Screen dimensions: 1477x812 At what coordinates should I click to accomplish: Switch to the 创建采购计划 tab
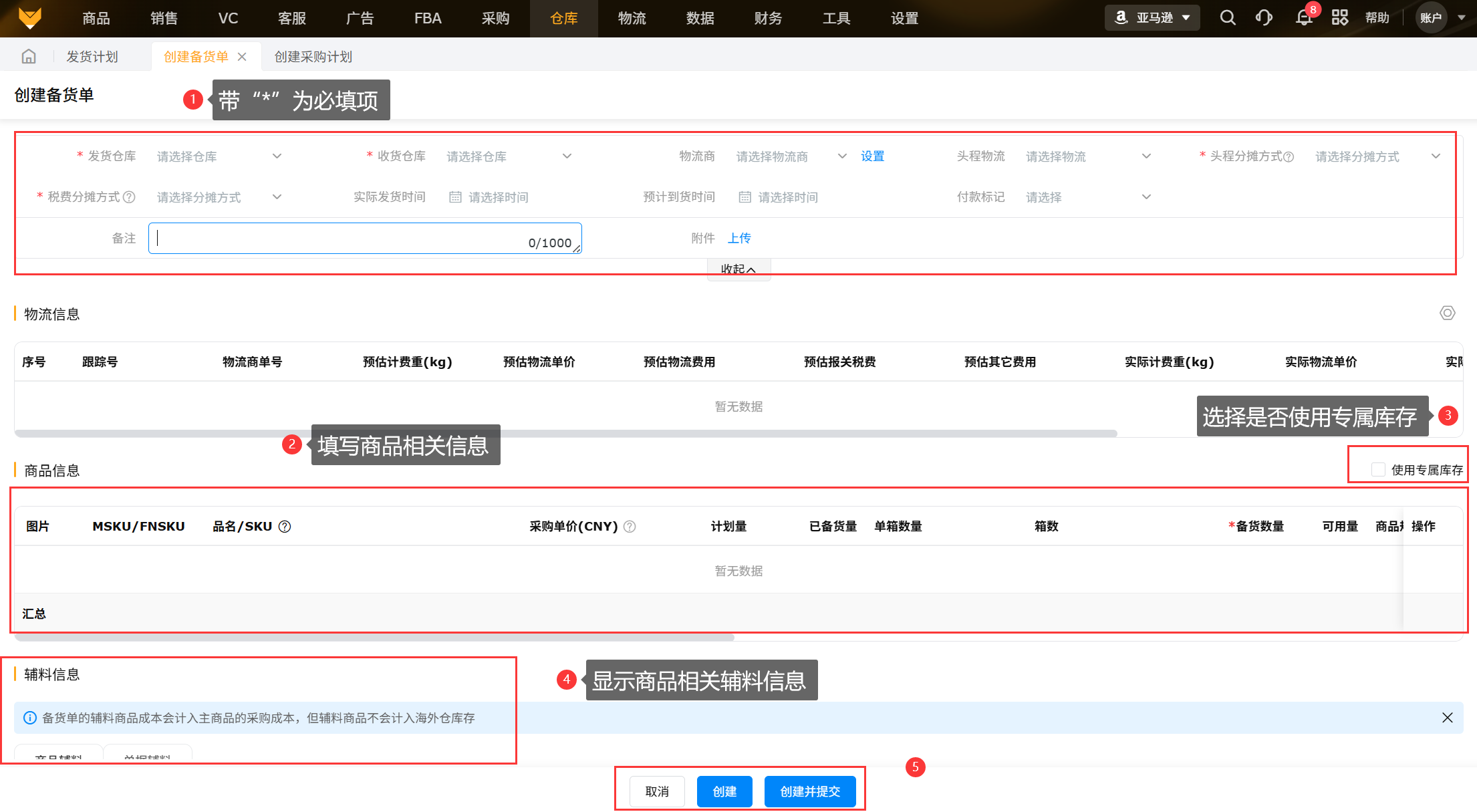click(x=313, y=57)
